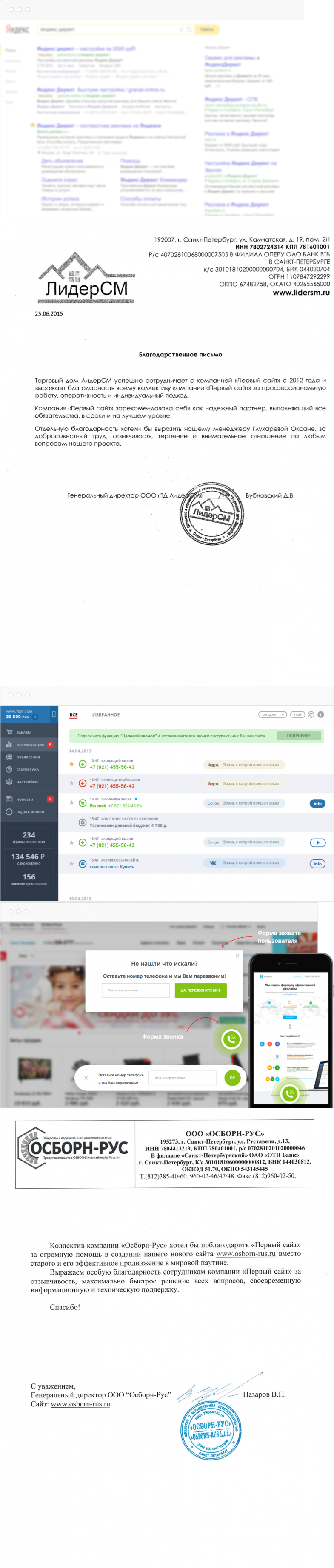
Task: Click info button on Евгений order row
Action: click(x=317, y=803)
